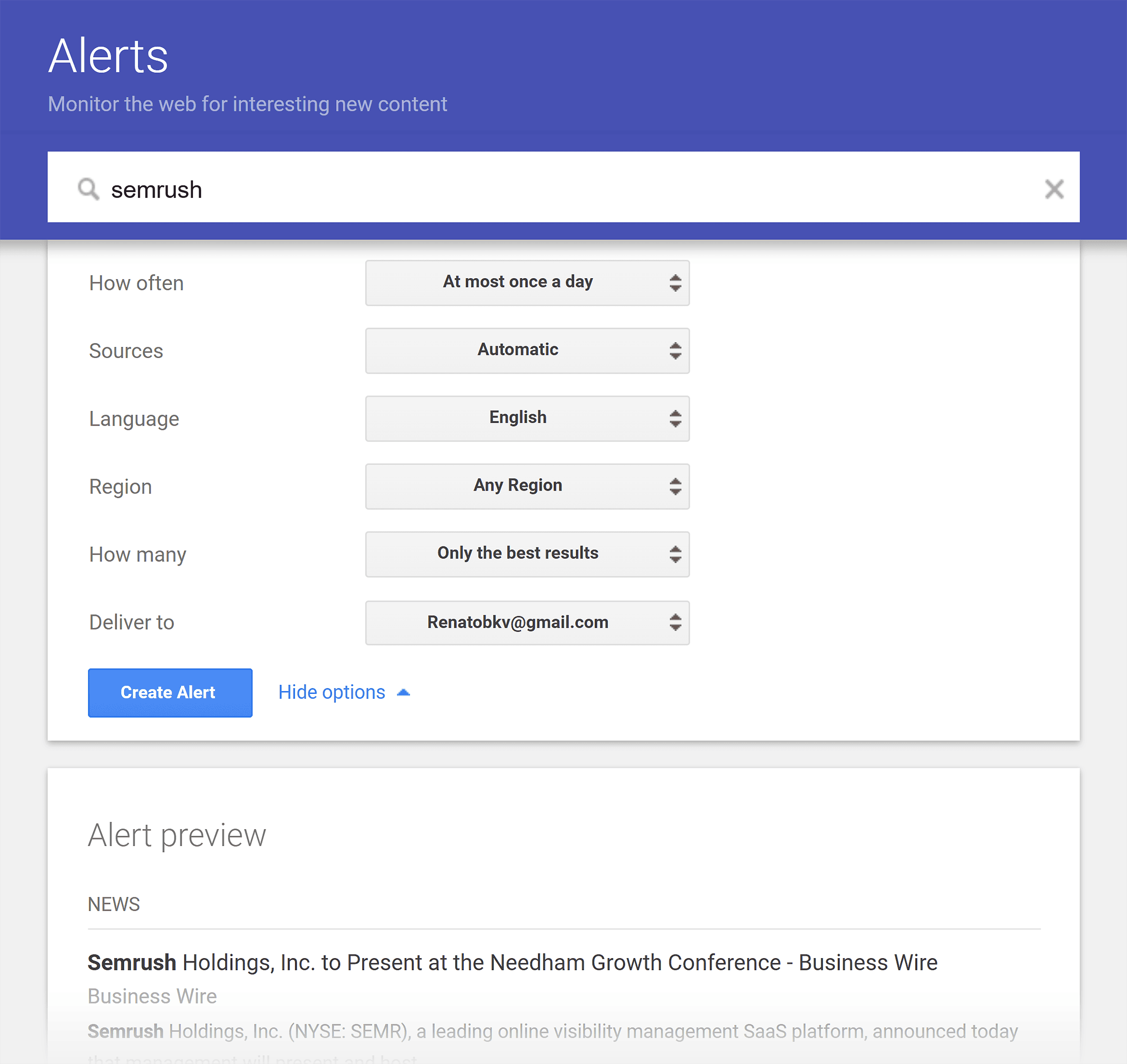Open the Sources Automatic dropdown
1127x1064 pixels.
(x=527, y=350)
